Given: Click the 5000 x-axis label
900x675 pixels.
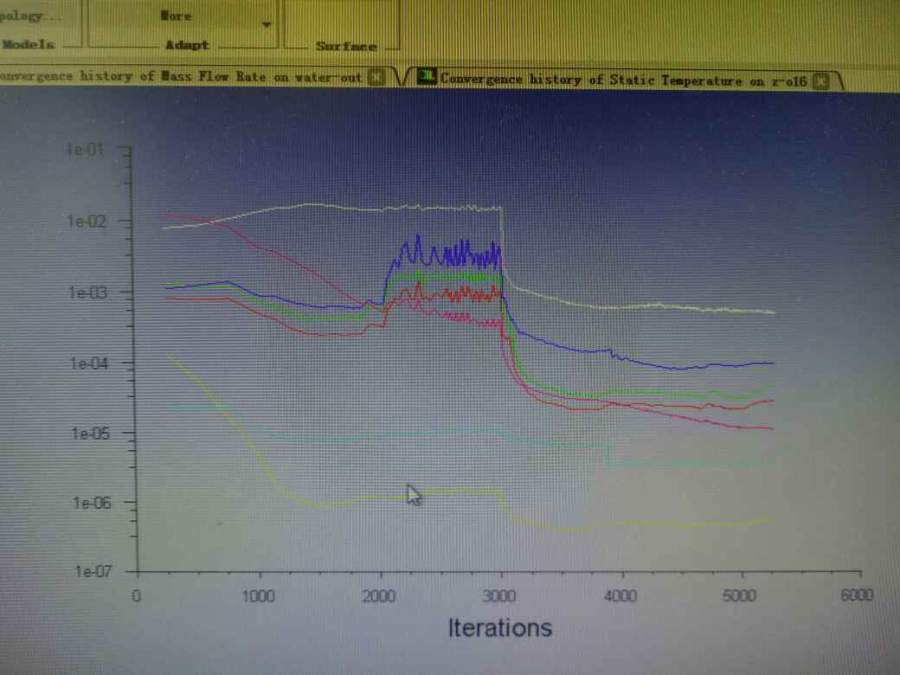Looking at the screenshot, I should (x=739, y=596).
